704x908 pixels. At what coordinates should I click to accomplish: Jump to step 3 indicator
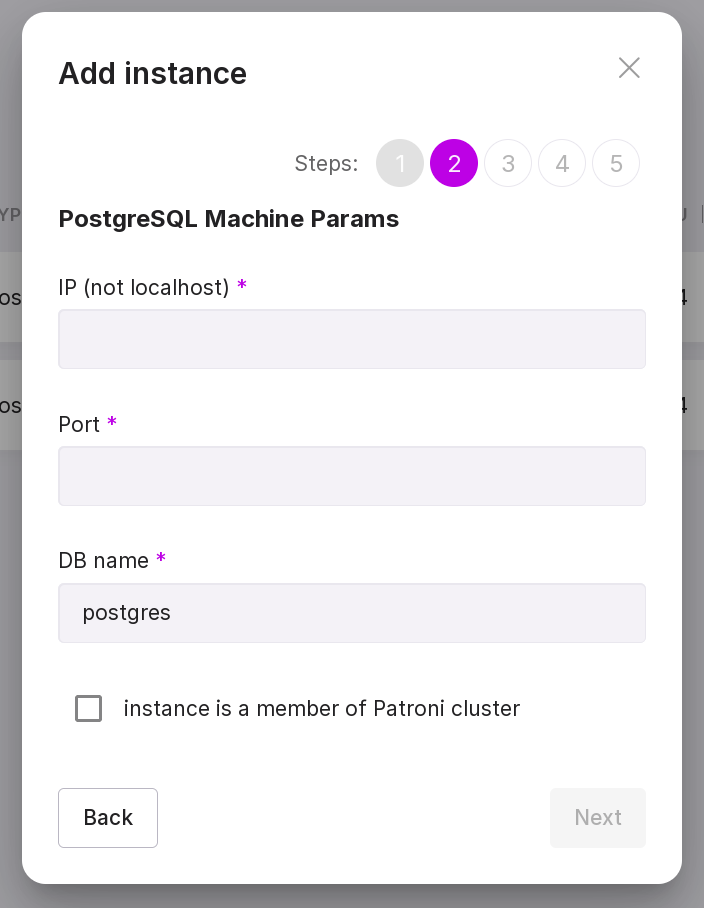(x=508, y=163)
